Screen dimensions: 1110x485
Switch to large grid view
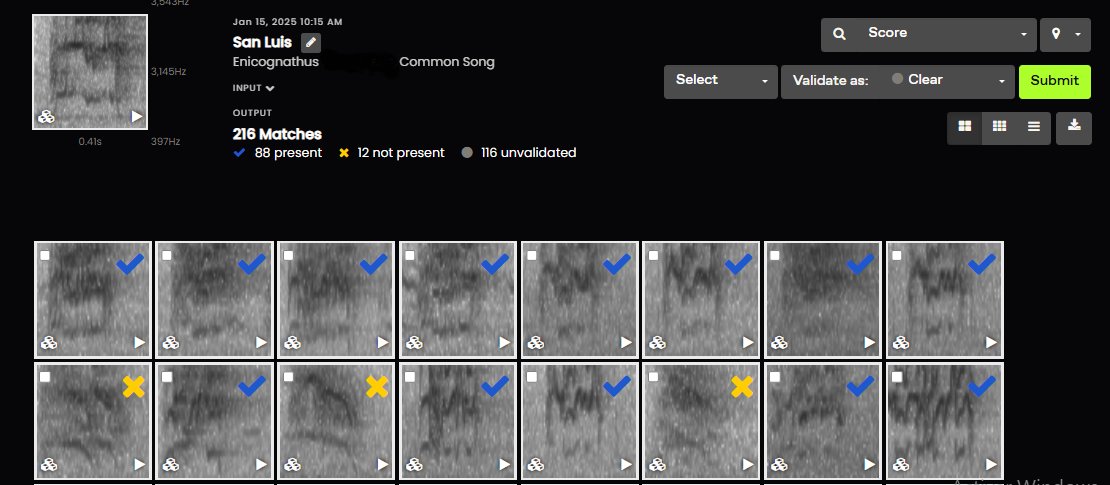[964, 127]
